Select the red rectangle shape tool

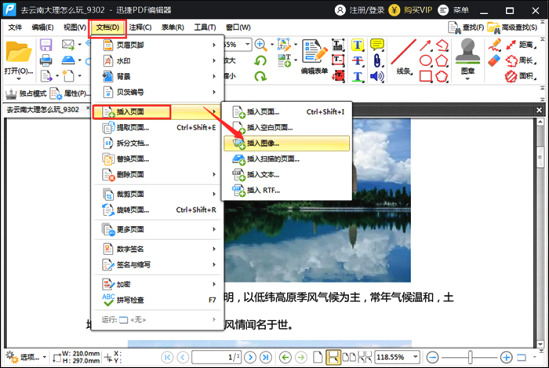[x=425, y=76]
